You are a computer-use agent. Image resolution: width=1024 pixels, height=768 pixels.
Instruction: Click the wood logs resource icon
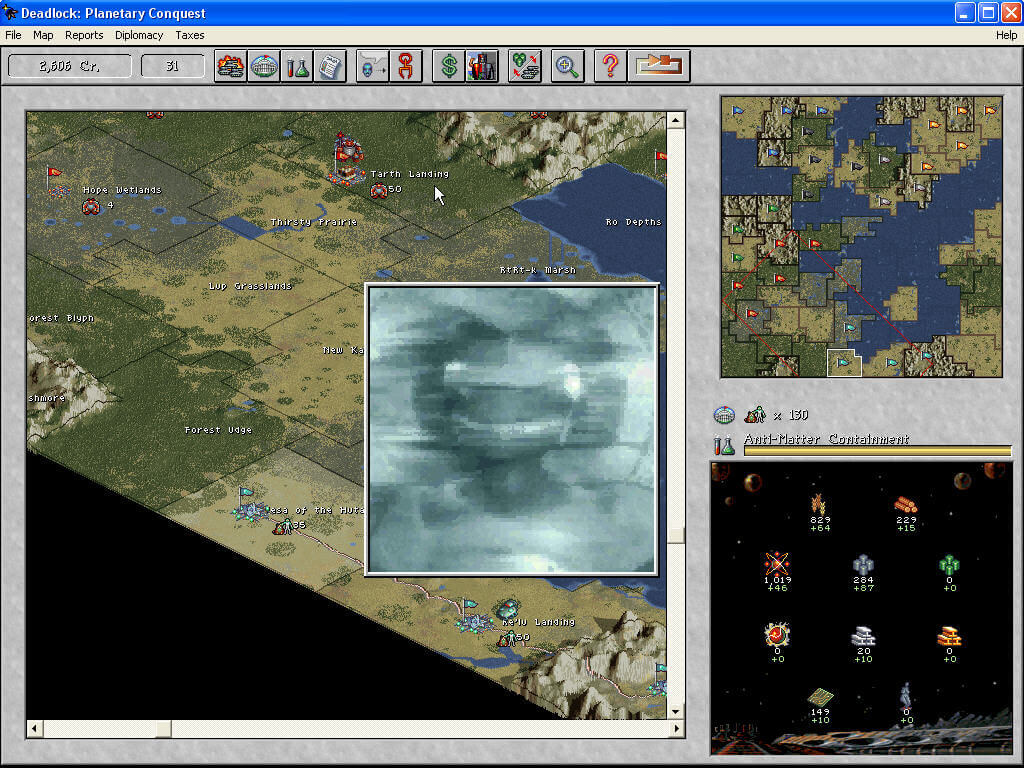[906, 505]
